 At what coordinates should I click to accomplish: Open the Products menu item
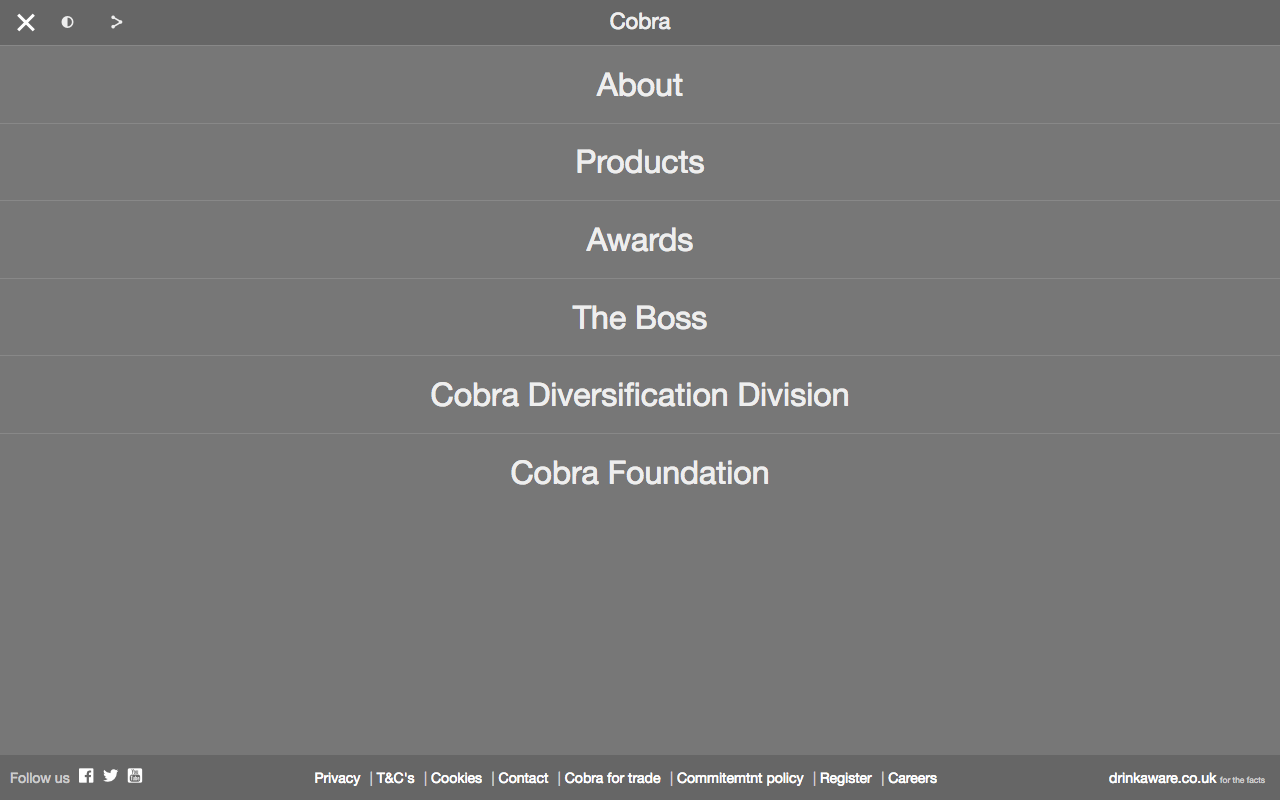tap(640, 162)
